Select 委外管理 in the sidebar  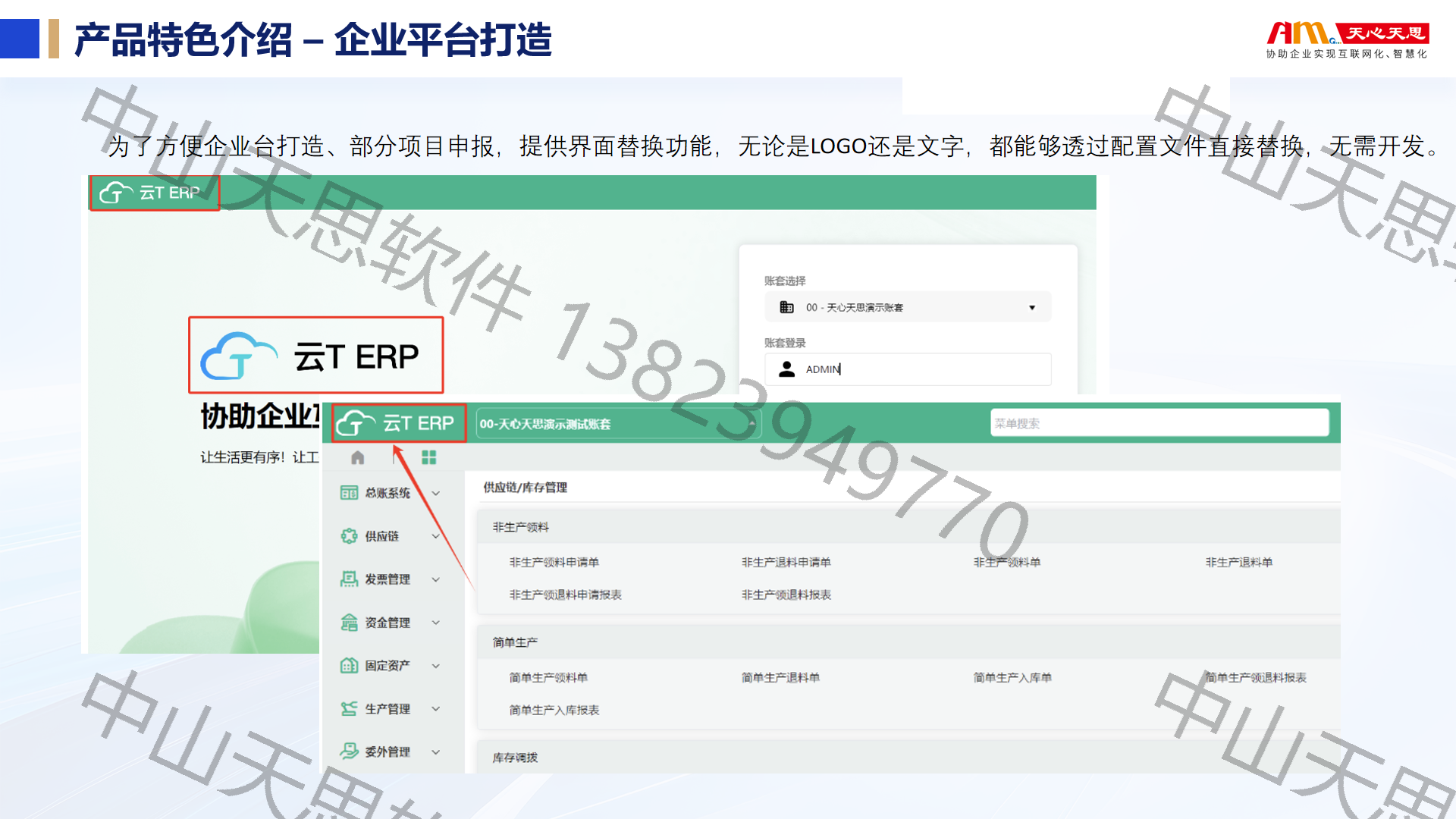tap(388, 752)
